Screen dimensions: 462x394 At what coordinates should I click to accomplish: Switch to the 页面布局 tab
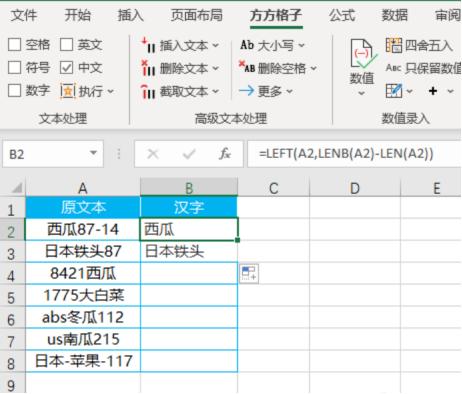click(197, 15)
